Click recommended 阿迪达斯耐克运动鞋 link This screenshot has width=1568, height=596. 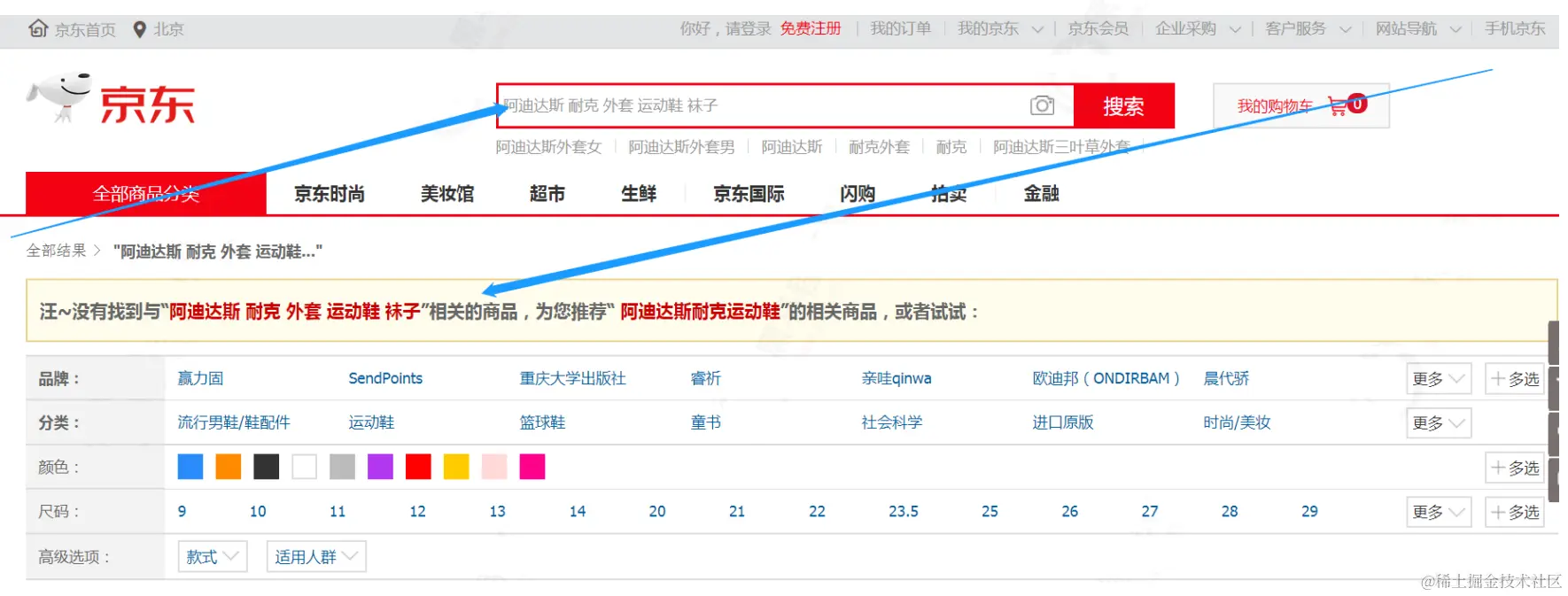(700, 312)
